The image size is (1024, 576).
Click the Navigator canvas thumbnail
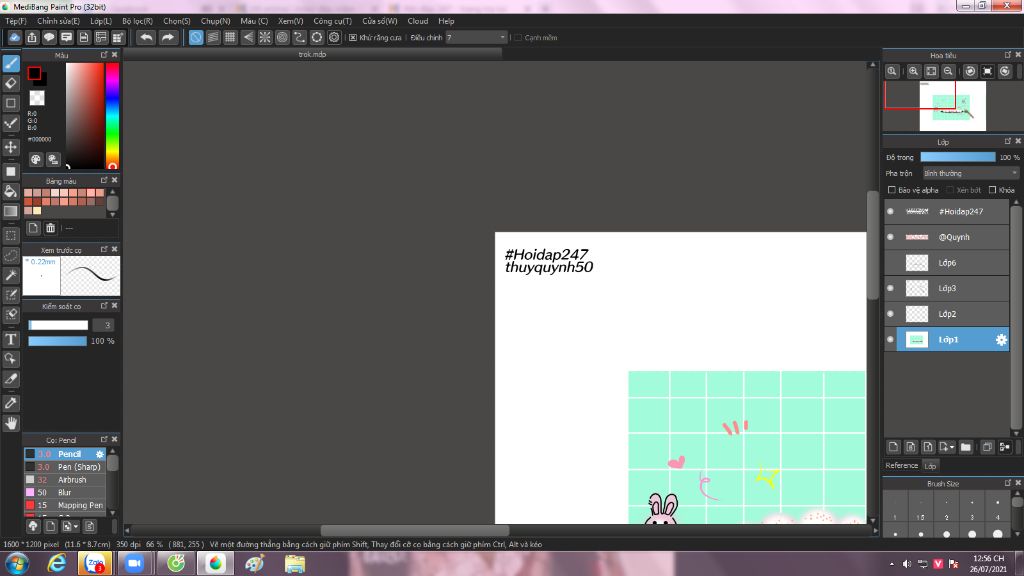tap(952, 106)
